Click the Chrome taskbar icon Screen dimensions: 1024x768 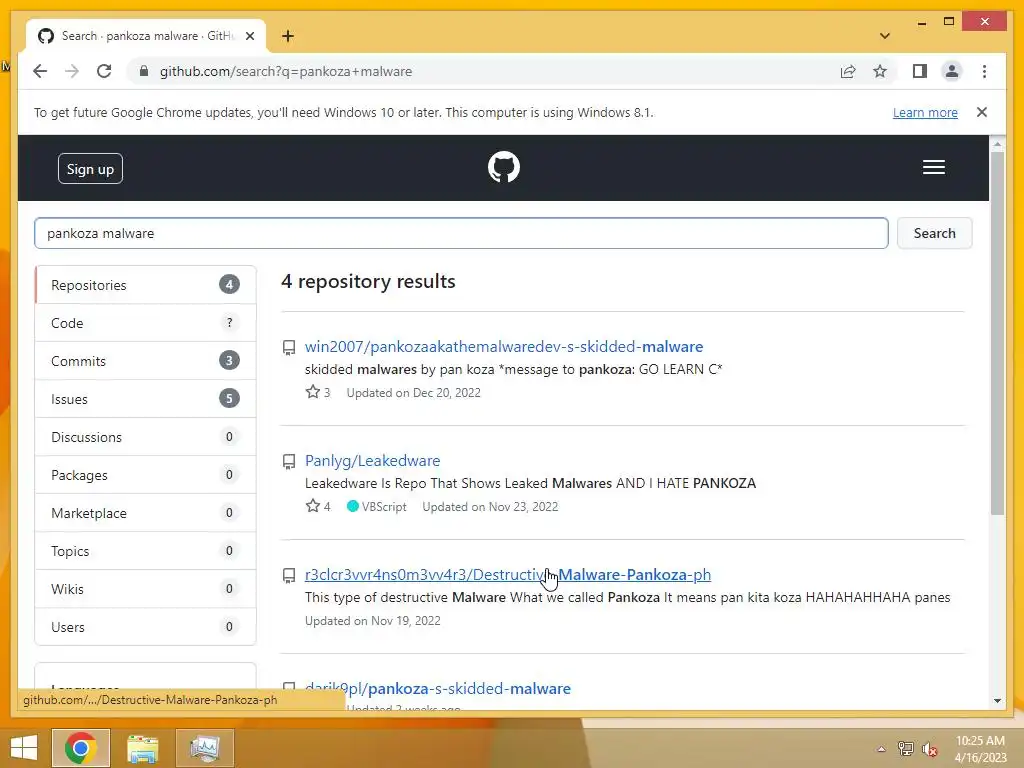point(80,748)
